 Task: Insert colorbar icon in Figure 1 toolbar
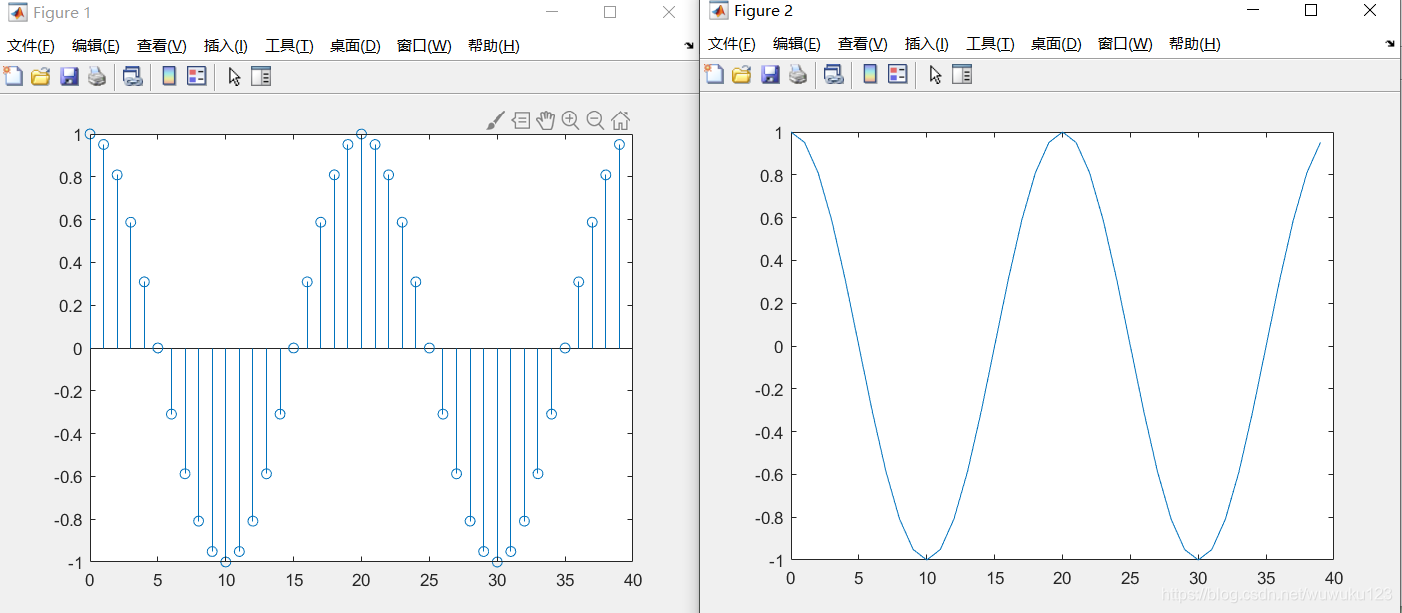(x=169, y=76)
